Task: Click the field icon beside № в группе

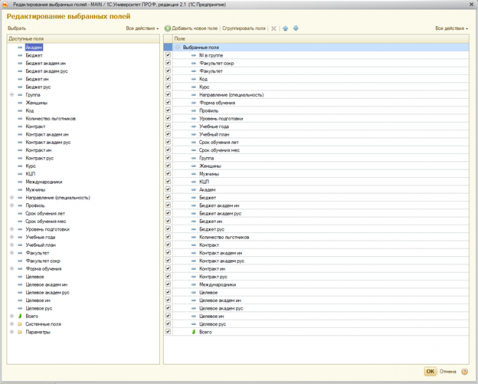Action: (x=194, y=55)
